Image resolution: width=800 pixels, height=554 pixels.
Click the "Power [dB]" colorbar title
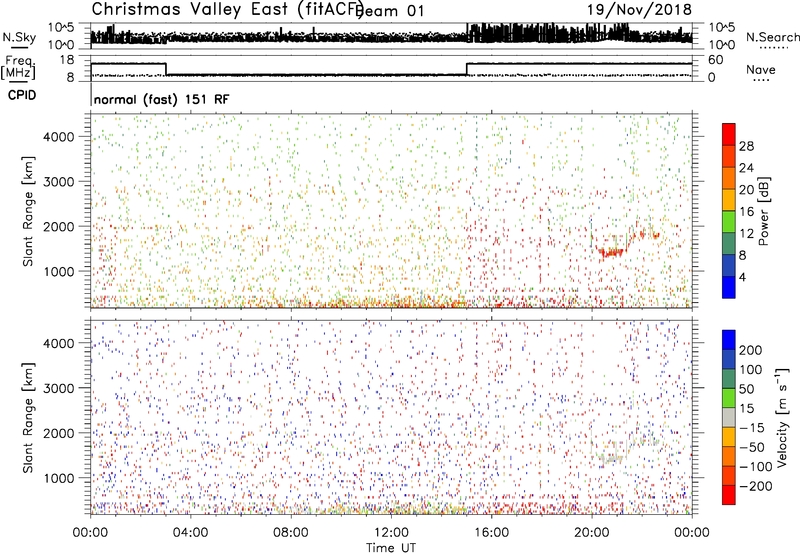pyautogui.click(x=764, y=211)
